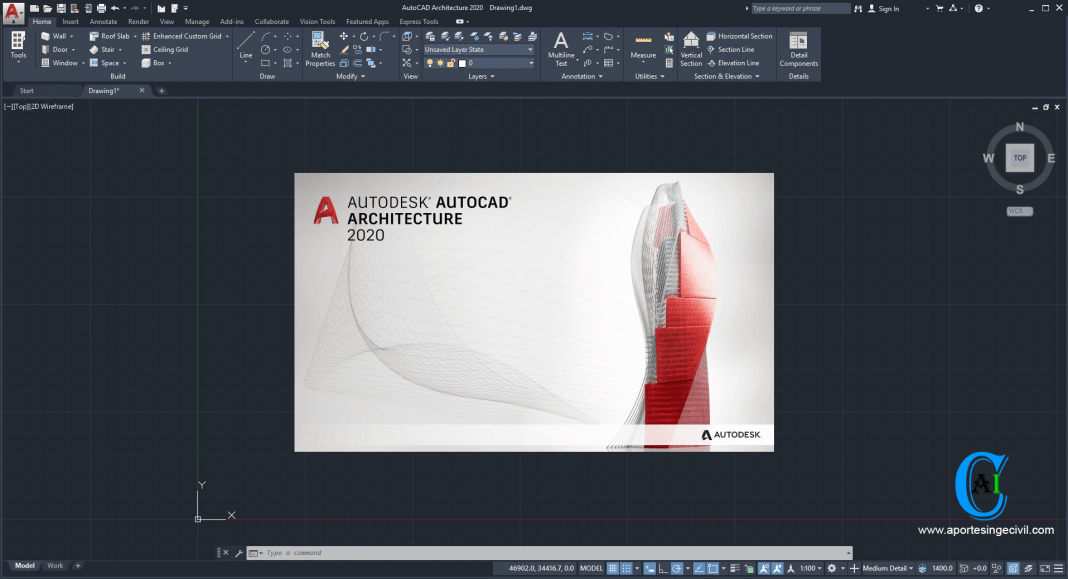This screenshot has width=1068, height=579.
Task: Toggle the layer on/off lightbulb icon
Action: coord(430,63)
